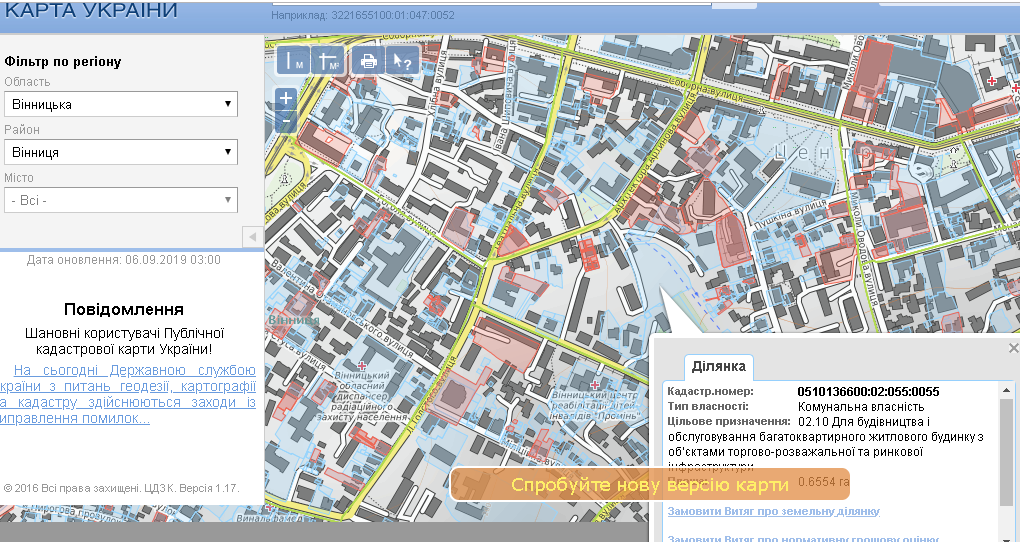This screenshot has height=542, width=1020.
Task: Select the distance measuring tool
Action: tap(293, 61)
